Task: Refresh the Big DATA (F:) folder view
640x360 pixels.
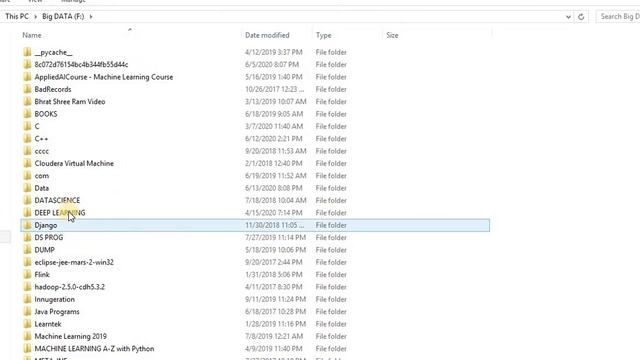Action: [581, 17]
